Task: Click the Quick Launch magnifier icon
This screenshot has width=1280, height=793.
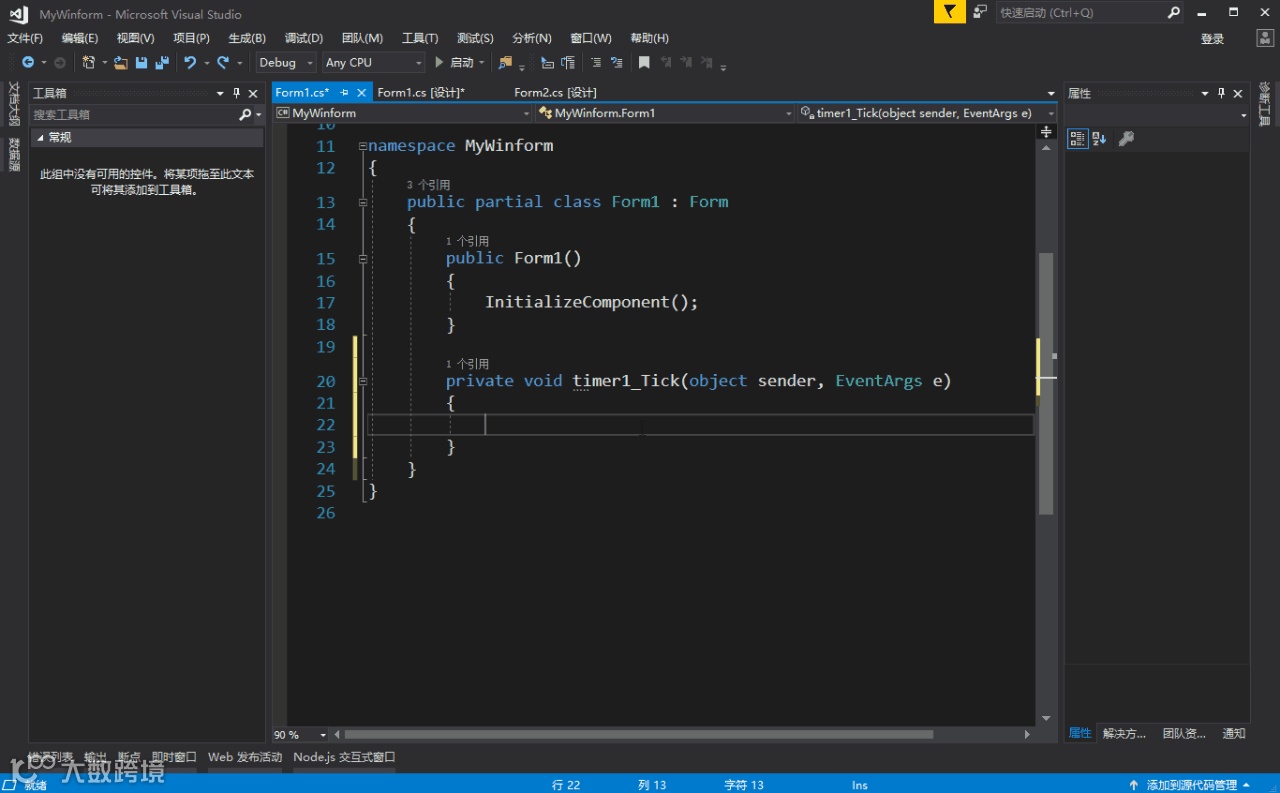Action: [x=1174, y=12]
